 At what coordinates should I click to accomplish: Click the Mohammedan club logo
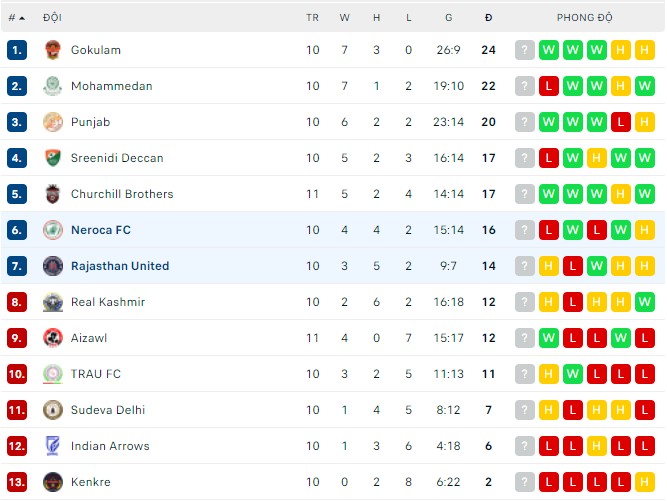point(53,86)
